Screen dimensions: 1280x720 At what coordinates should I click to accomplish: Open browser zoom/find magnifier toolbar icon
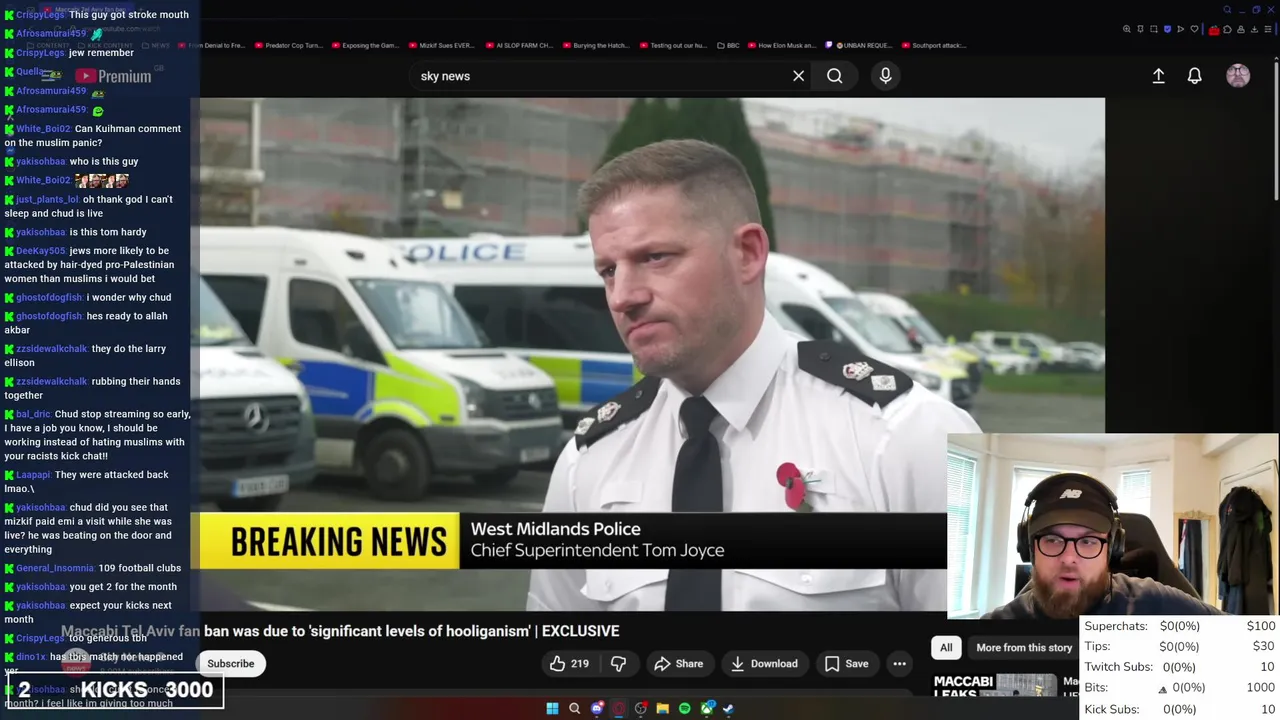(1127, 29)
